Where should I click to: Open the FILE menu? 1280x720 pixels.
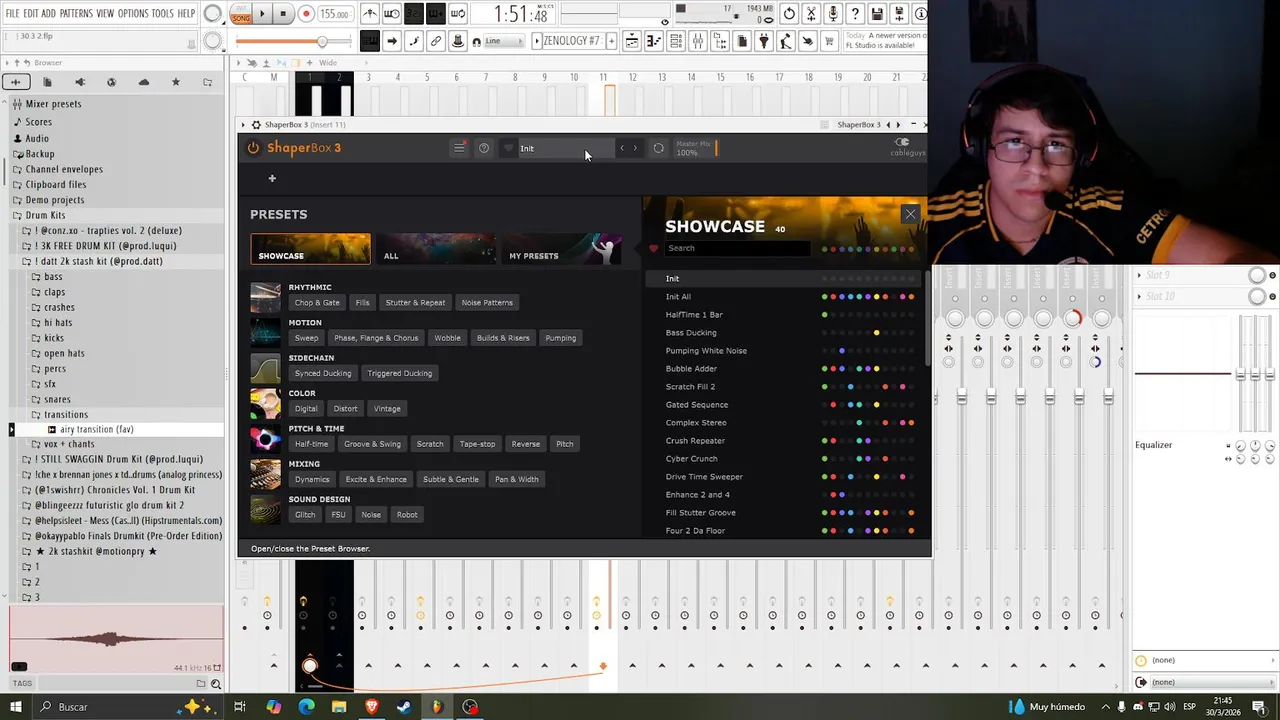point(12,13)
